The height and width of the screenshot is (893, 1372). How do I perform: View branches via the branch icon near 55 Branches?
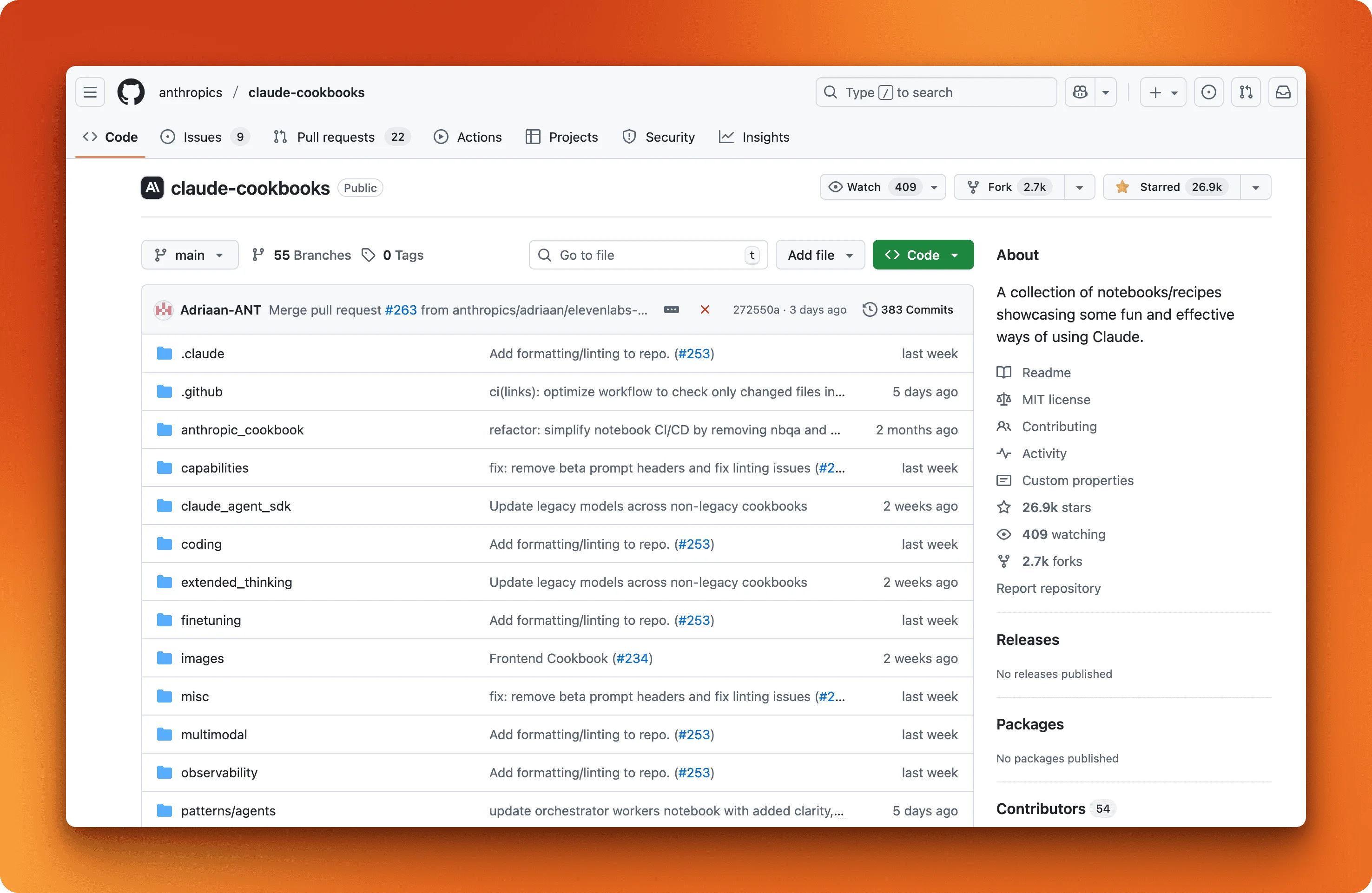[257, 255]
